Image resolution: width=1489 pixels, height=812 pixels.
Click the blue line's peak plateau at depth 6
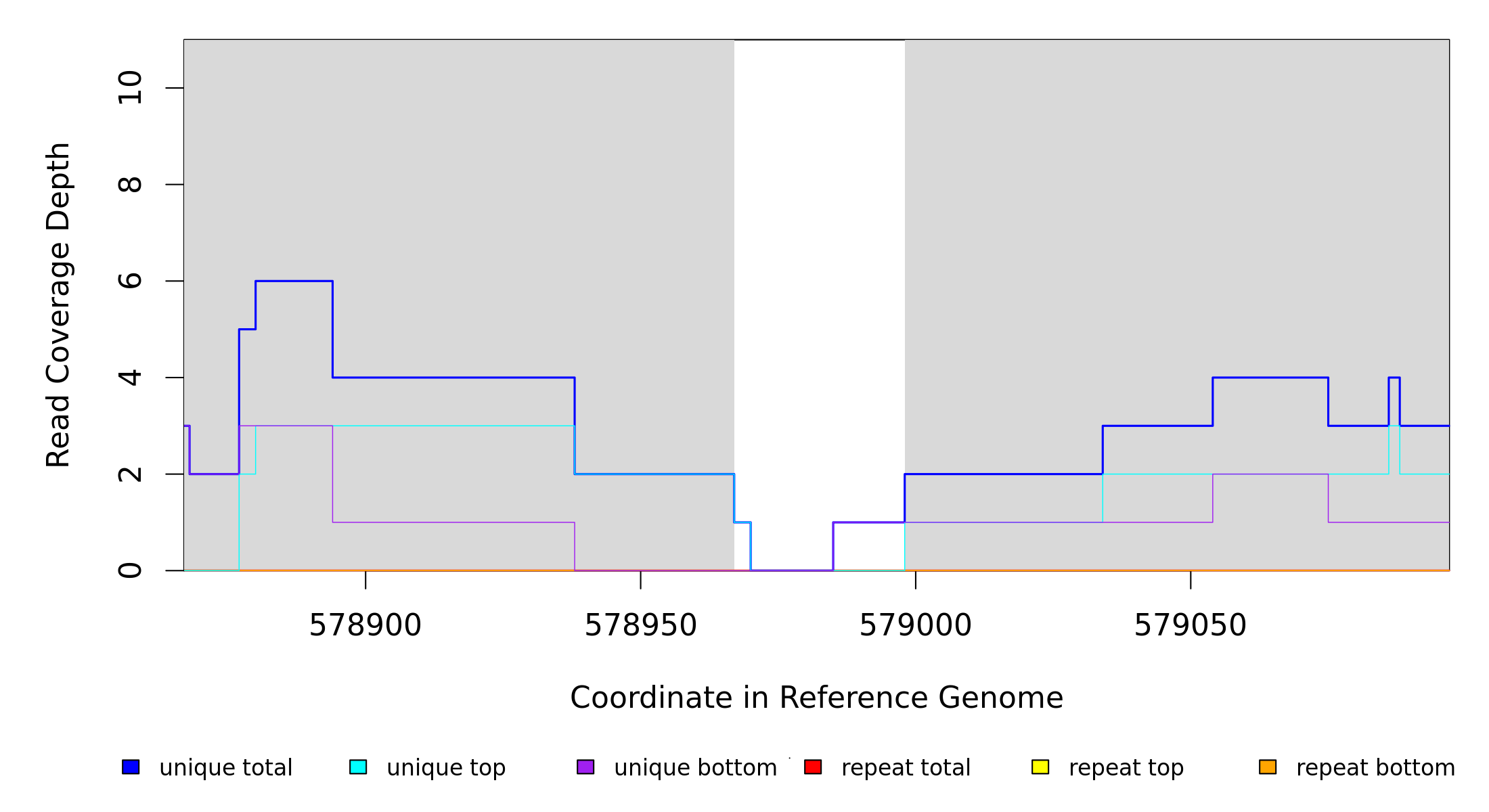[294, 281]
